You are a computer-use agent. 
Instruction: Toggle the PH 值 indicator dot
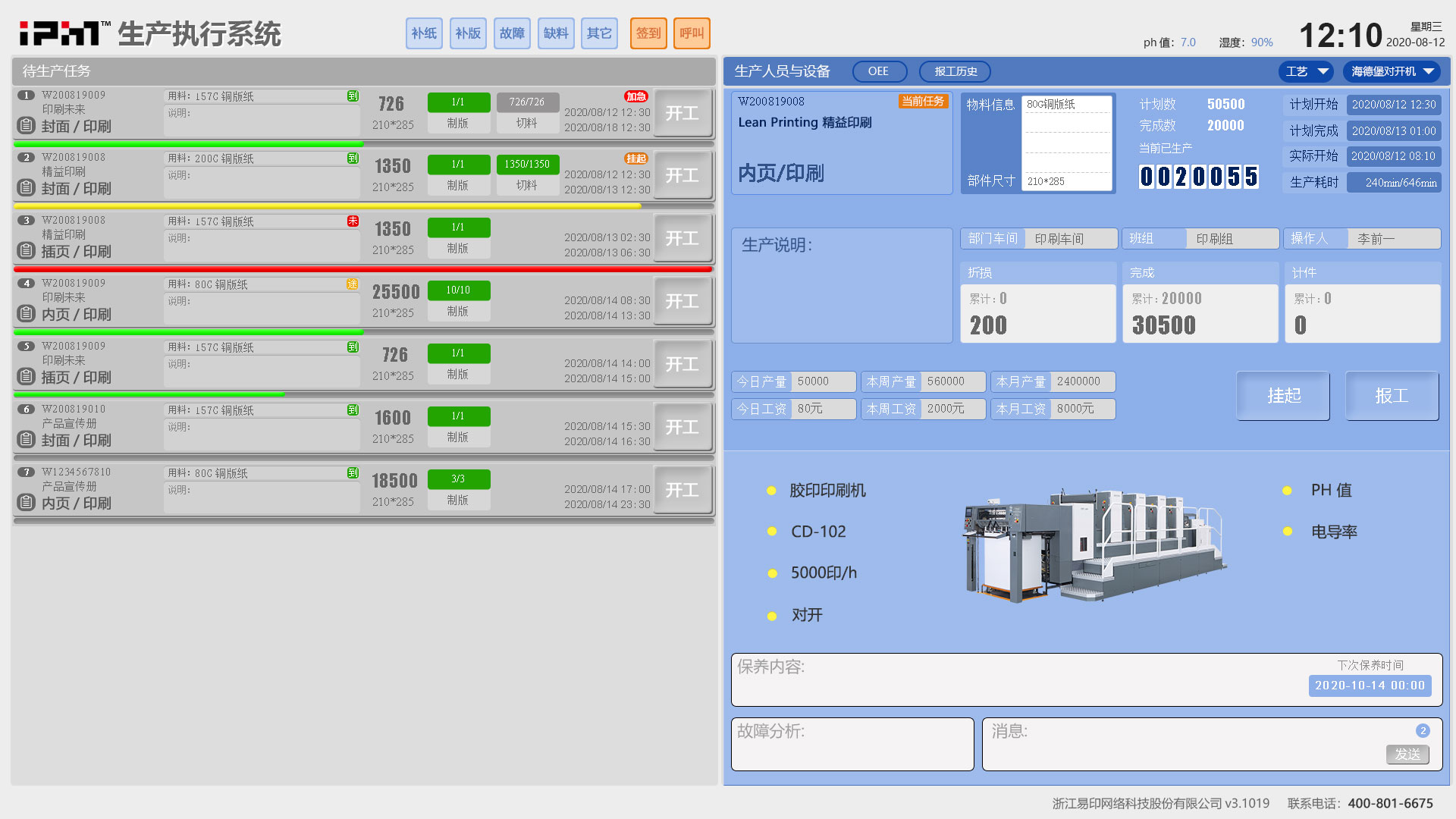pyautogui.click(x=1287, y=491)
